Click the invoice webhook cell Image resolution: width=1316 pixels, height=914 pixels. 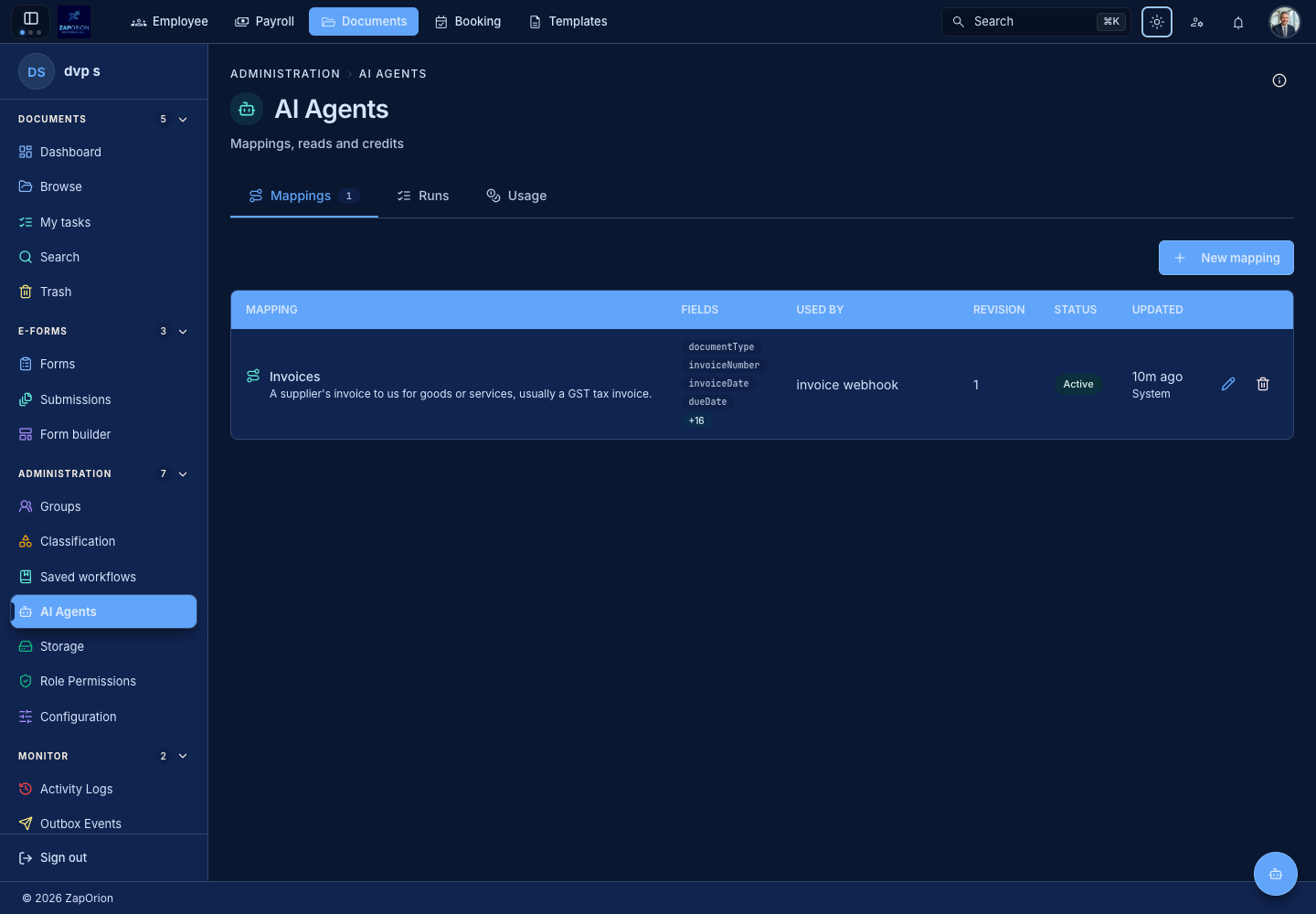(847, 385)
